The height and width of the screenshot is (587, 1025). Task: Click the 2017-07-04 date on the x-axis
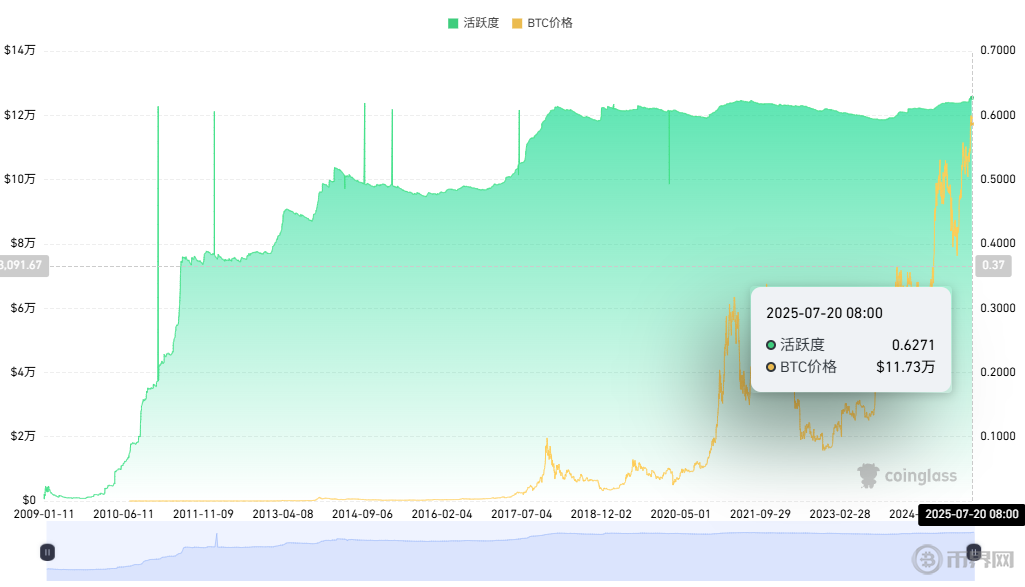tap(521, 513)
